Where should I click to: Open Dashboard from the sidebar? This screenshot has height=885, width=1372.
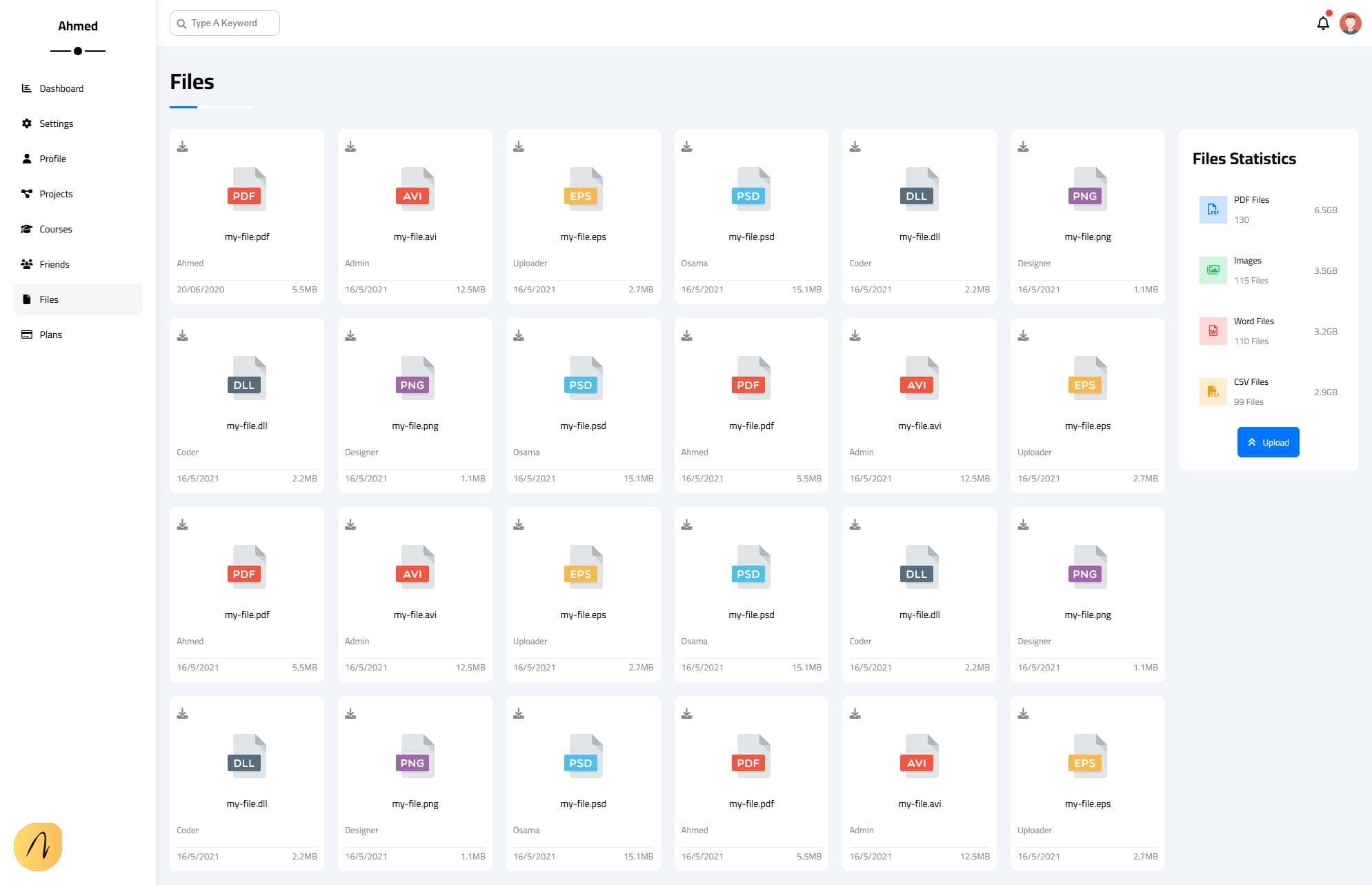tap(61, 88)
